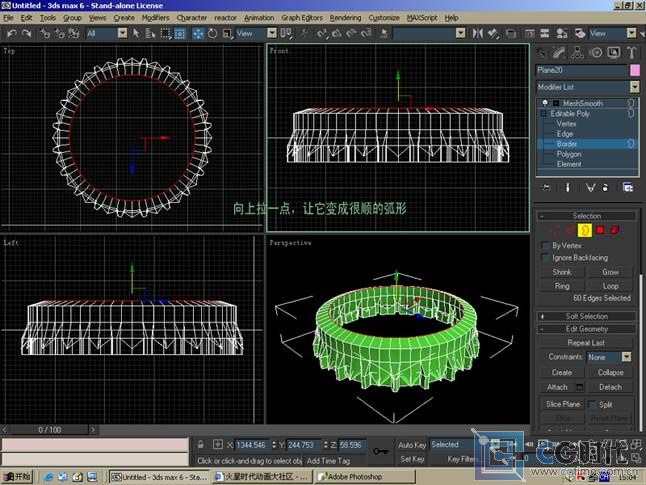Activate the Select and Move tool

(198, 33)
